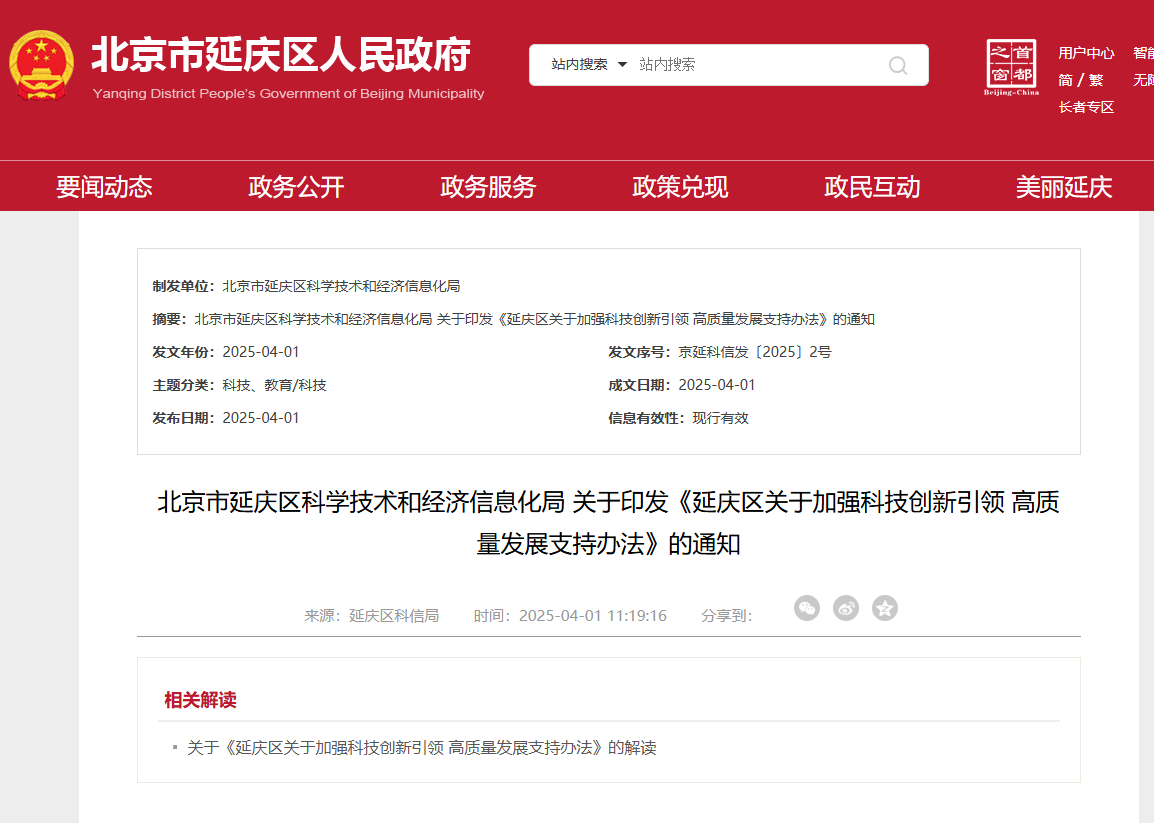The width and height of the screenshot is (1154, 823).
Task: Enter the 长者专区 senior citizens zone
Action: [1086, 106]
